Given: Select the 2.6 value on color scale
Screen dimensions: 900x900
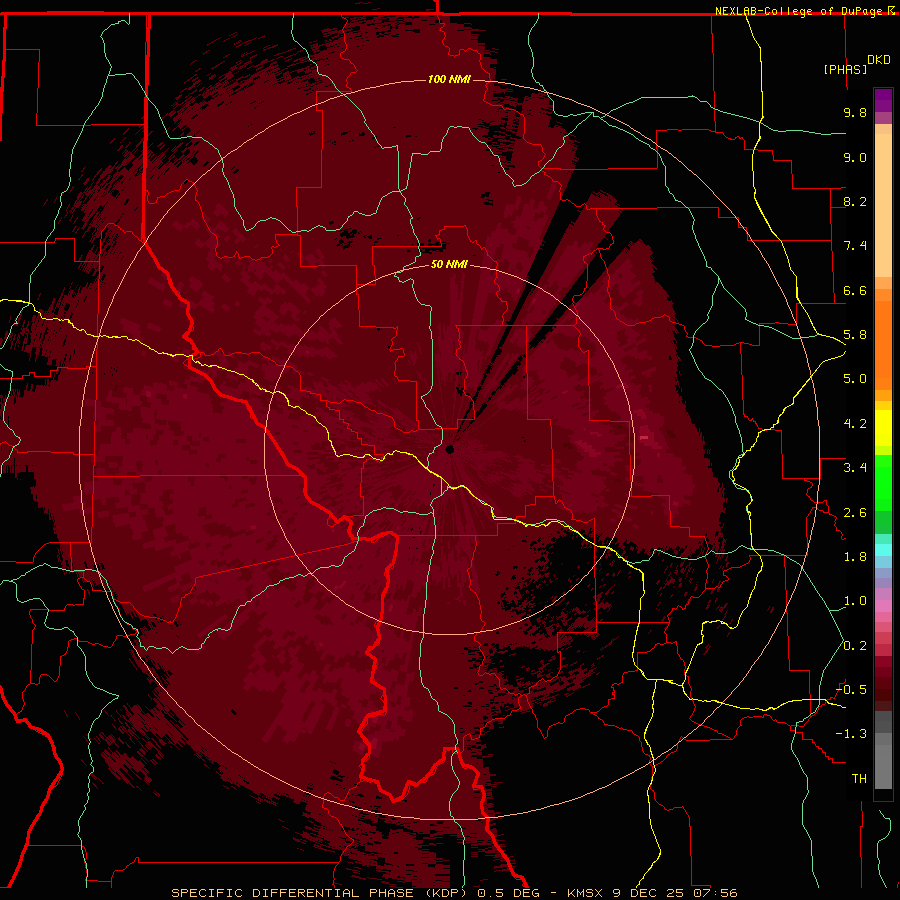Looking at the screenshot, I should 855,513.
